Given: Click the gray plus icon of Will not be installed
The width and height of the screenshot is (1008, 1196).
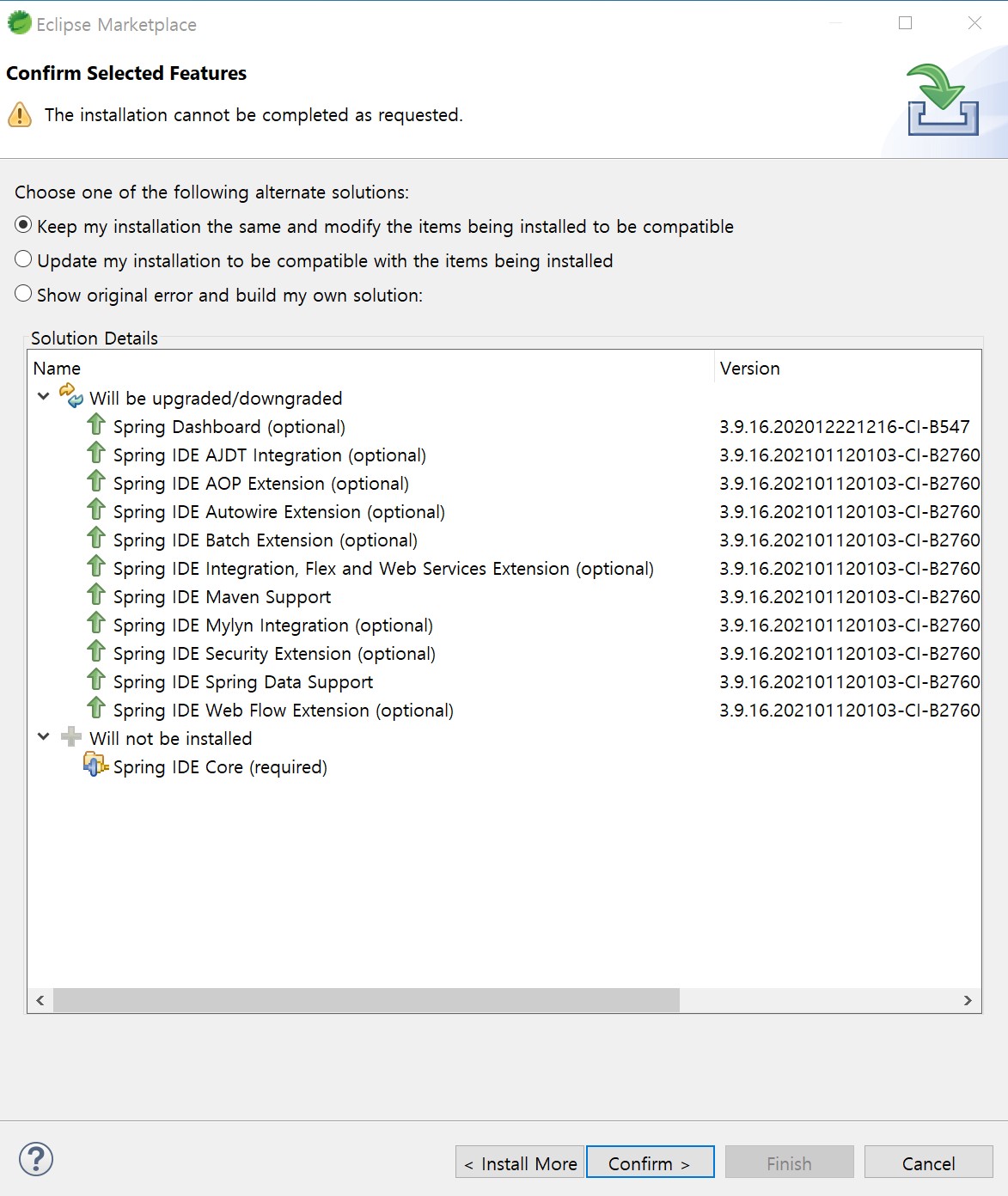Looking at the screenshot, I should [x=71, y=737].
